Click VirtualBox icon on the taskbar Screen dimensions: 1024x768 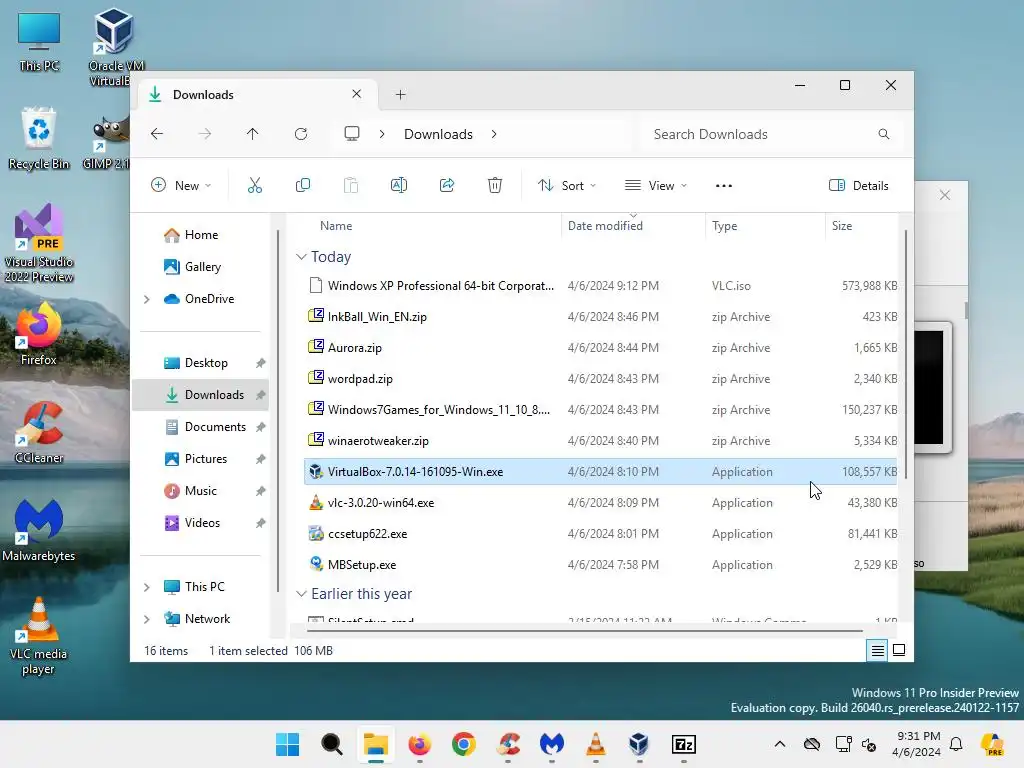click(x=639, y=744)
